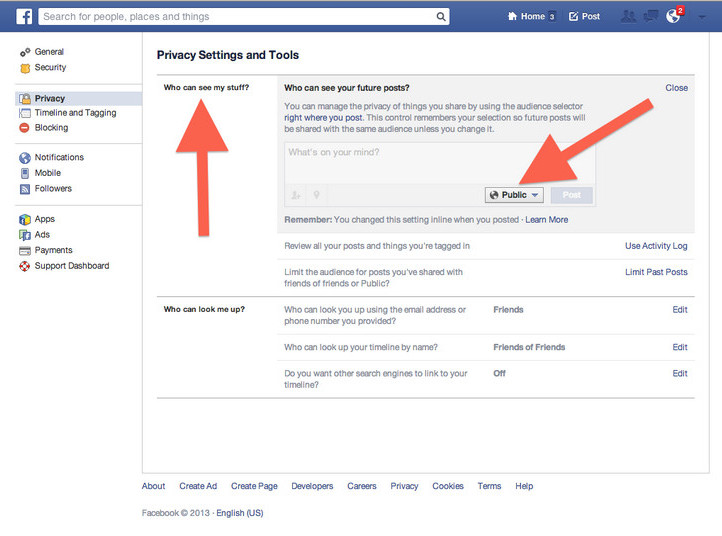Screen dimensions: 722x536
Task: Open General settings
Action: pos(49,52)
